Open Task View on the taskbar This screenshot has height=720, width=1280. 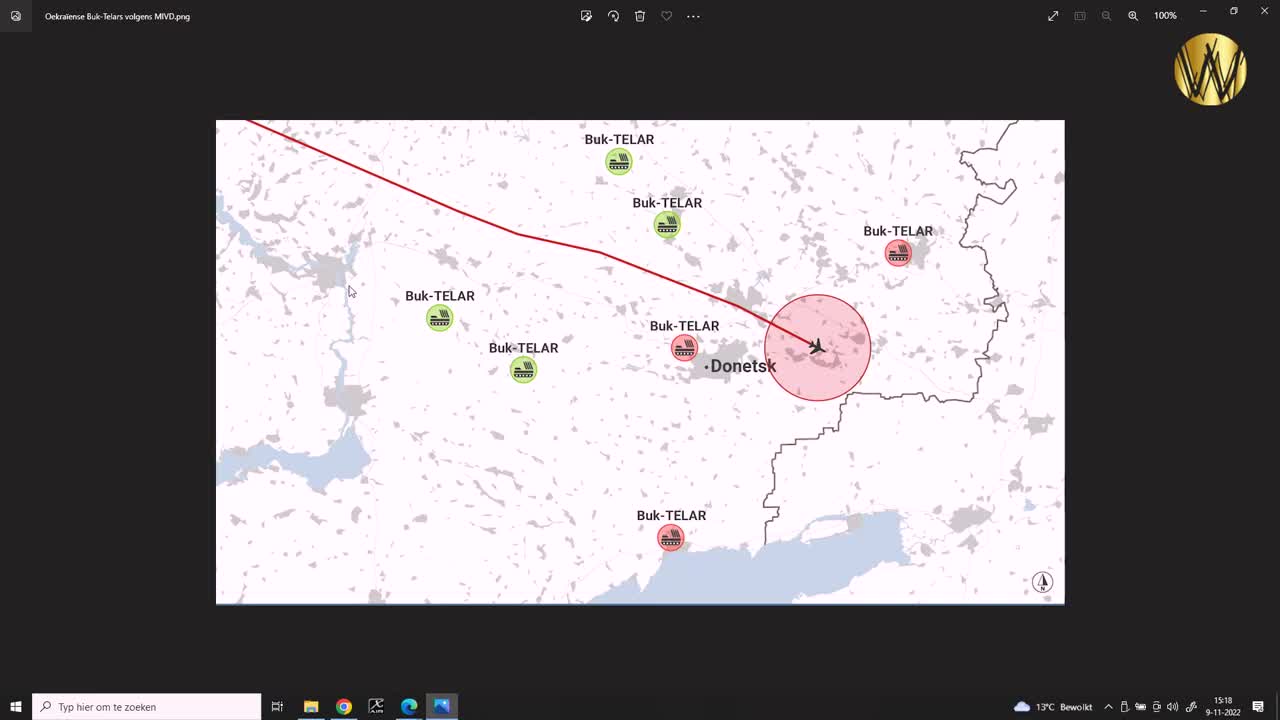[x=277, y=707]
